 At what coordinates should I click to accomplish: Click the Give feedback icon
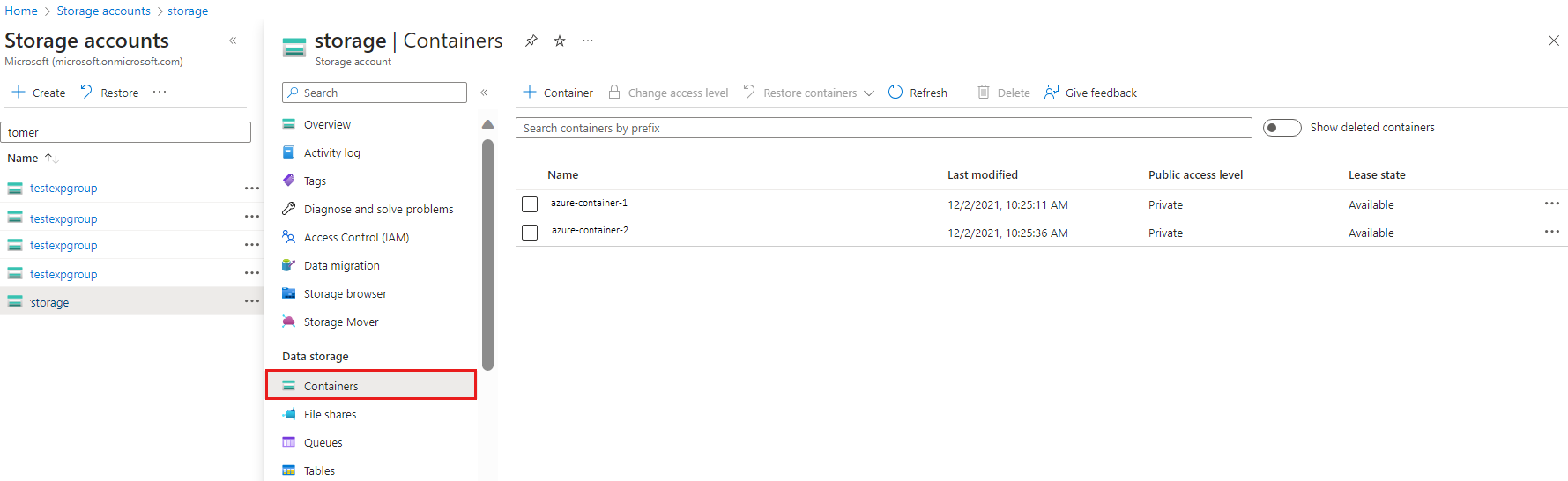pyautogui.click(x=1052, y=92)
